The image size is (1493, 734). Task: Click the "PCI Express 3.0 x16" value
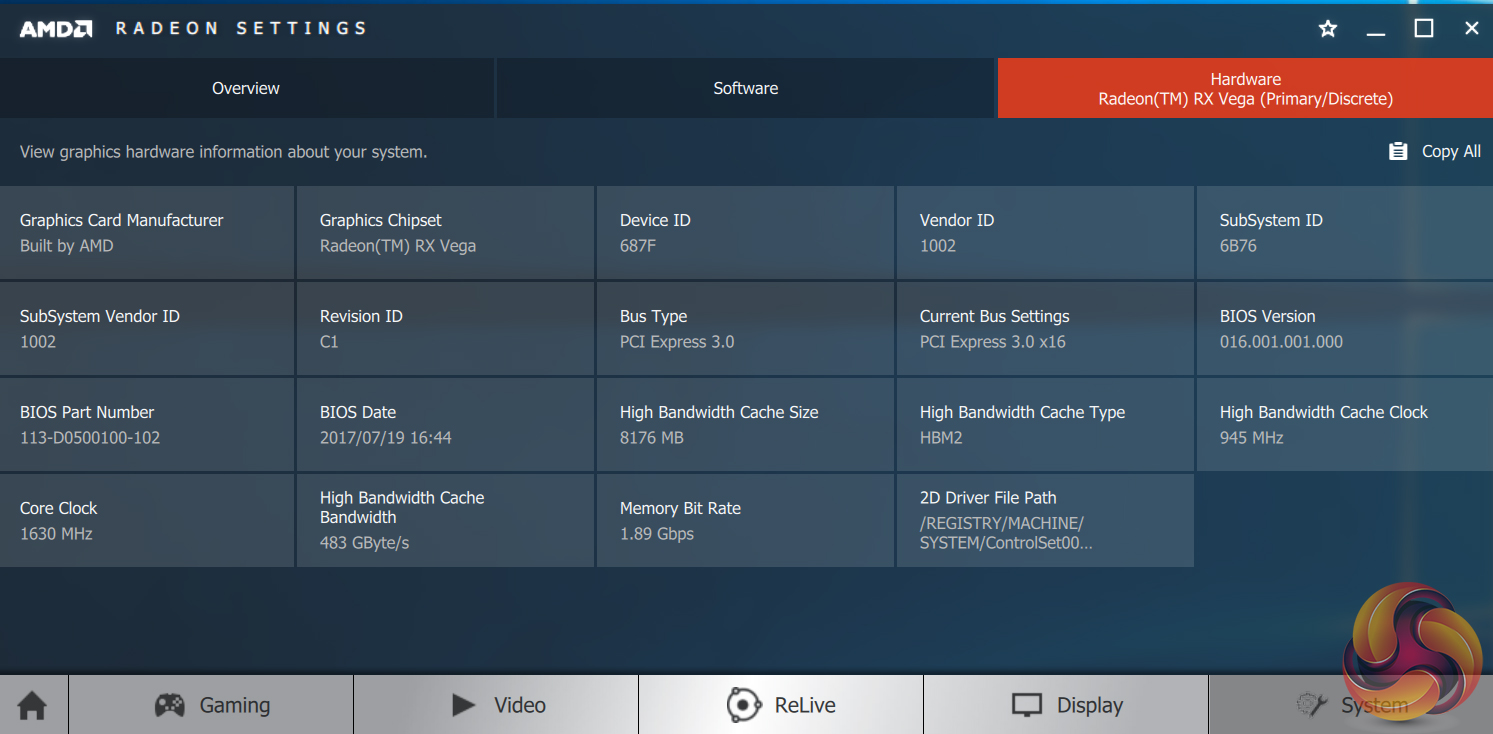pos(993,342)
